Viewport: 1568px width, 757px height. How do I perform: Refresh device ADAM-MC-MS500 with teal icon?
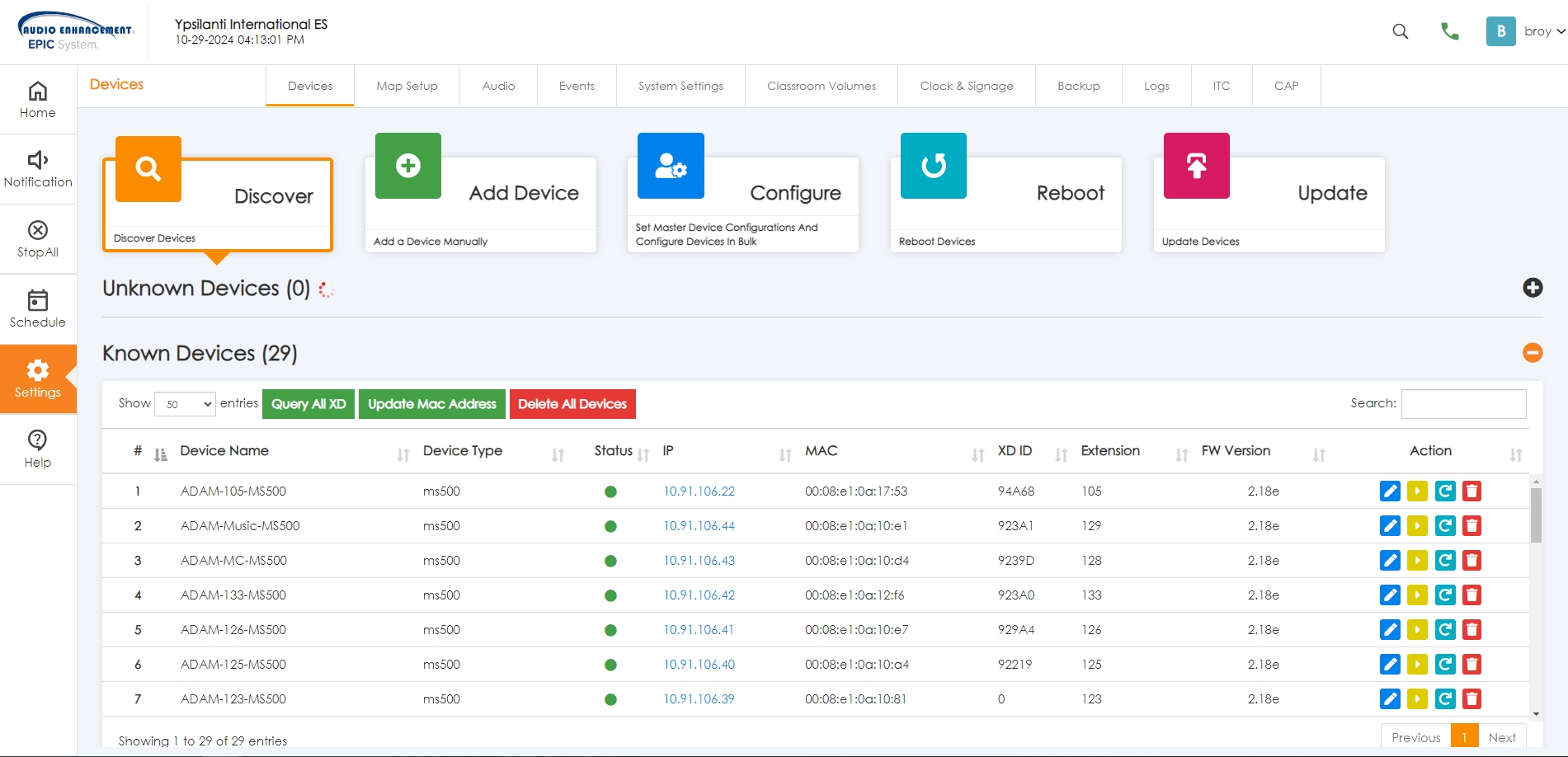(1444, 561)
